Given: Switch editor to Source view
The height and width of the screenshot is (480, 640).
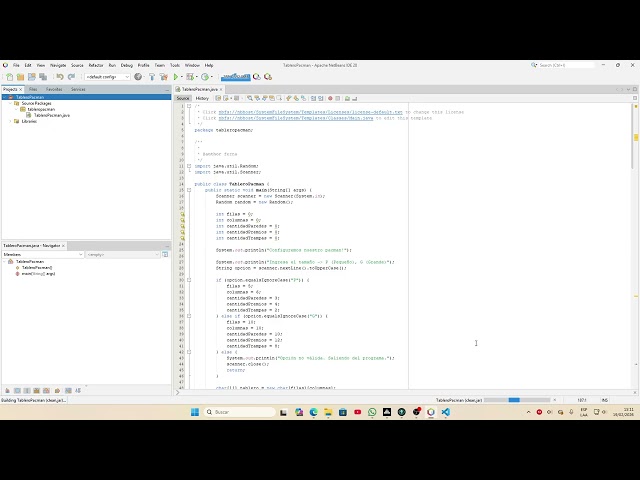Looking at the screenshot, I should (183, 98).
